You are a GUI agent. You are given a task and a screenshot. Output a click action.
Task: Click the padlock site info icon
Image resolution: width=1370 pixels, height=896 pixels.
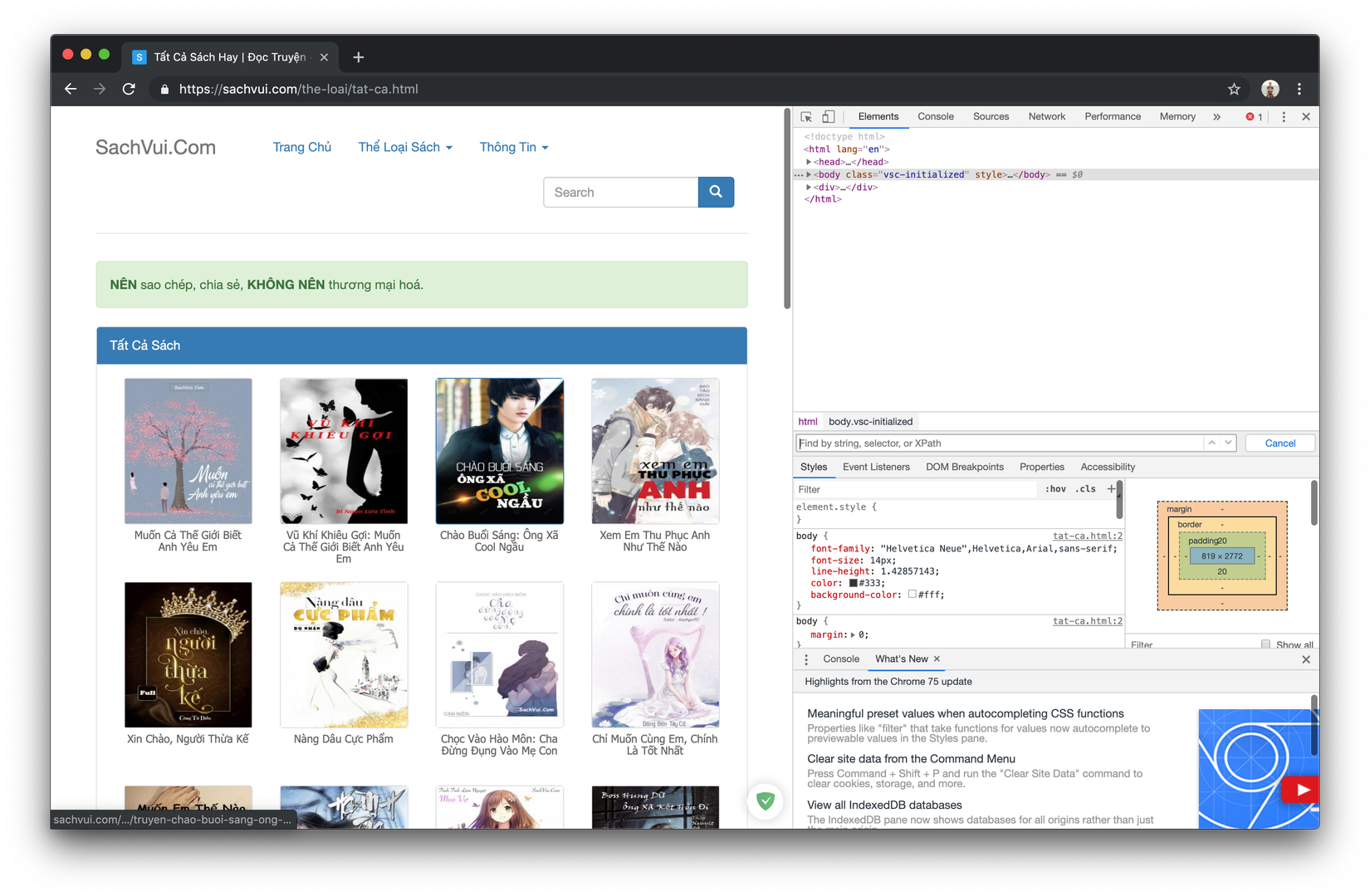pyautogui.click(x=164, y=89)
